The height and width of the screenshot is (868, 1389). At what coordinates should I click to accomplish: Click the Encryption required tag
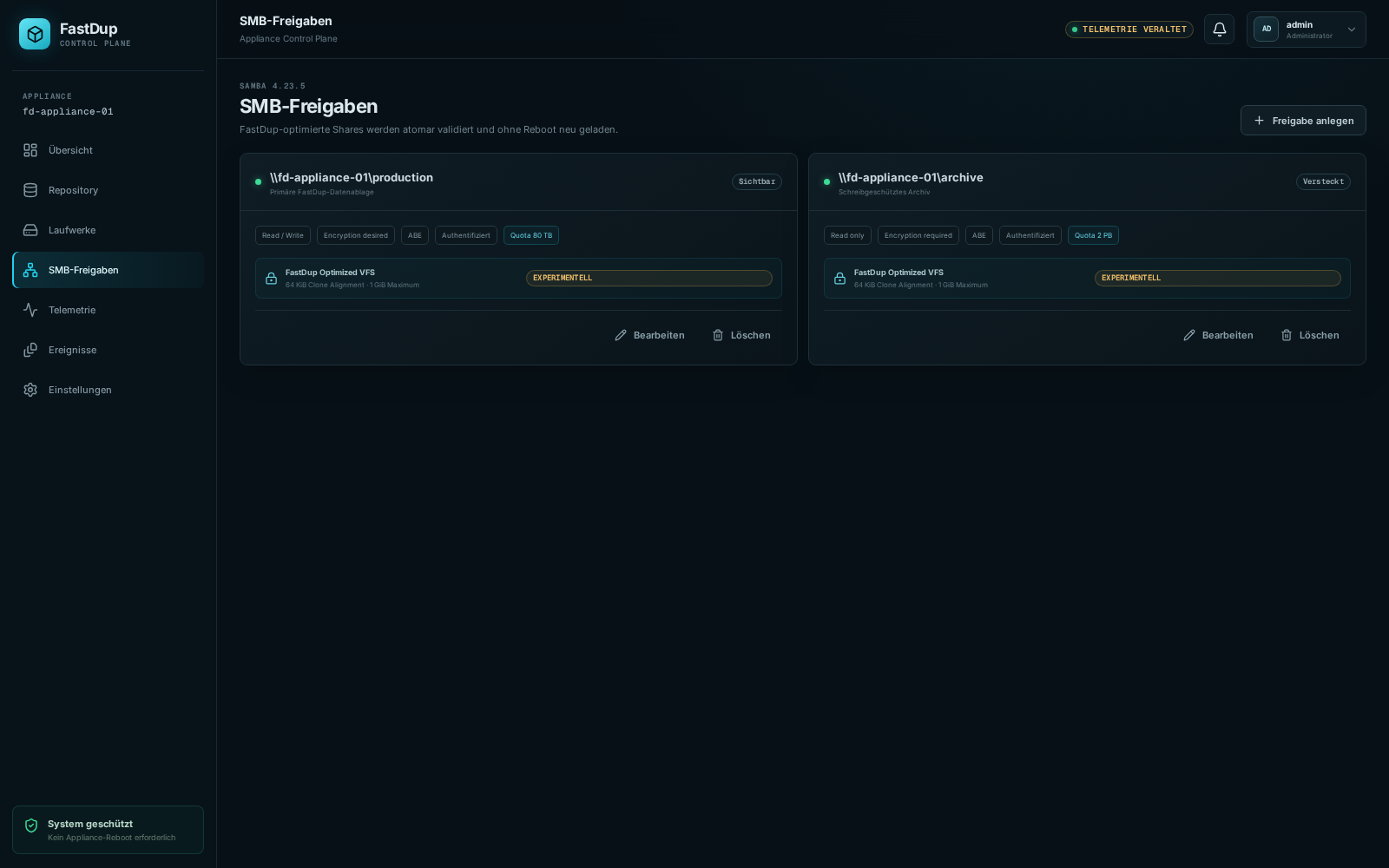point(918,235)
